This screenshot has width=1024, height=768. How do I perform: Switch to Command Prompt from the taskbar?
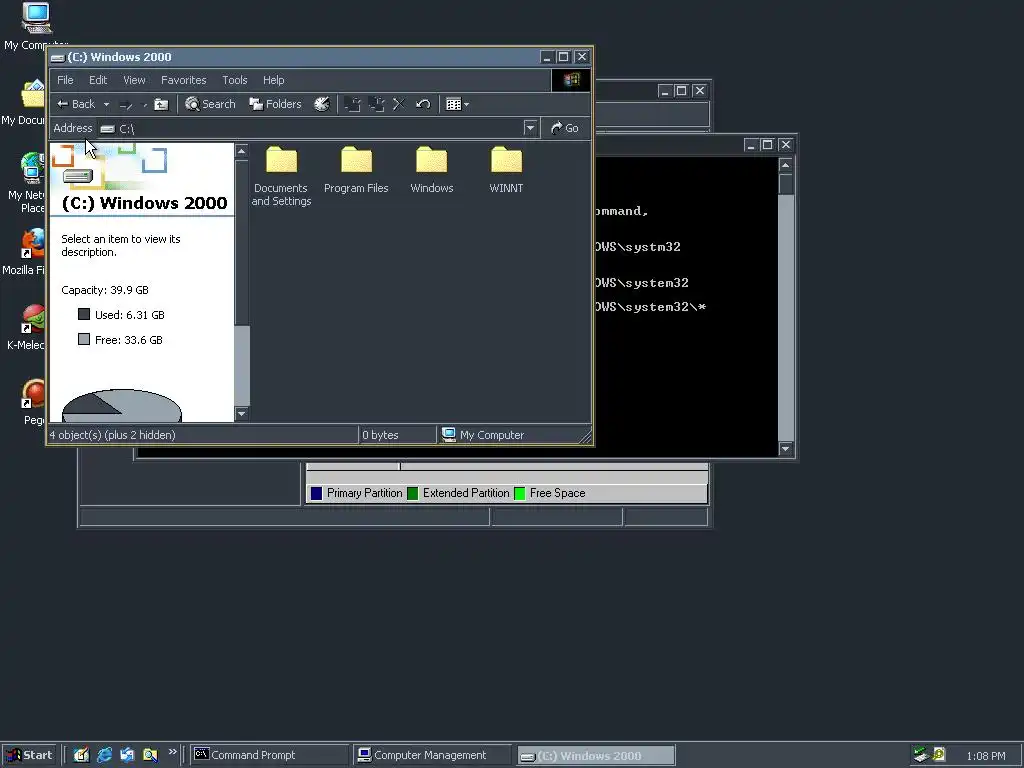click(269, 755)
